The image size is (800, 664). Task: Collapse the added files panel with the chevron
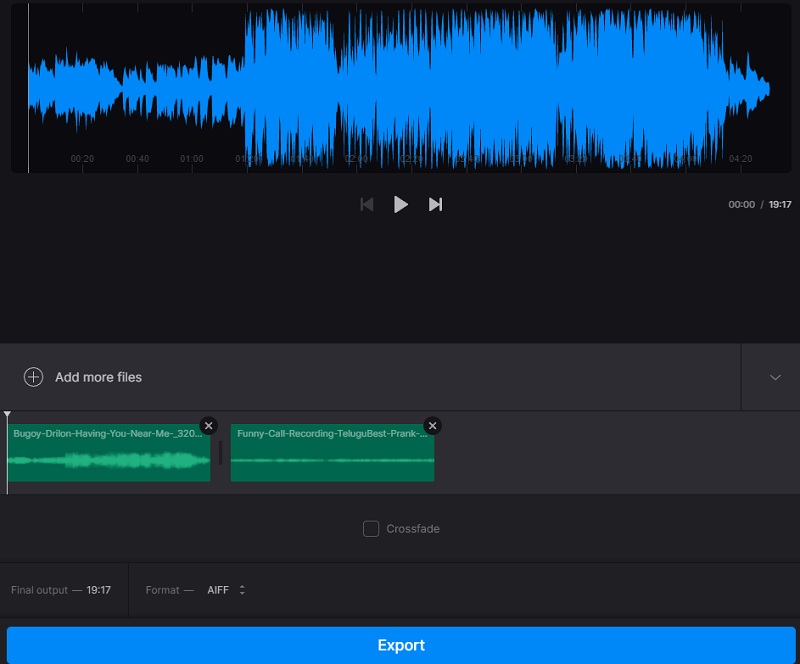pos(773,377)
